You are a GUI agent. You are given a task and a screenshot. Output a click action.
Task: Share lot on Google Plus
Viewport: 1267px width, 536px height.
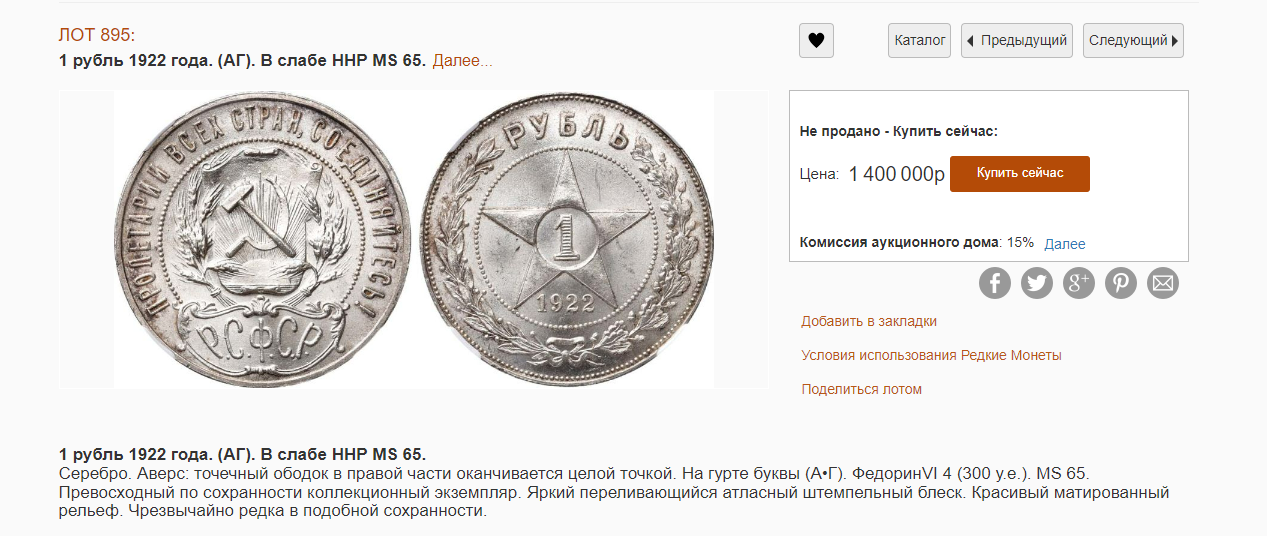point(1079,283)
